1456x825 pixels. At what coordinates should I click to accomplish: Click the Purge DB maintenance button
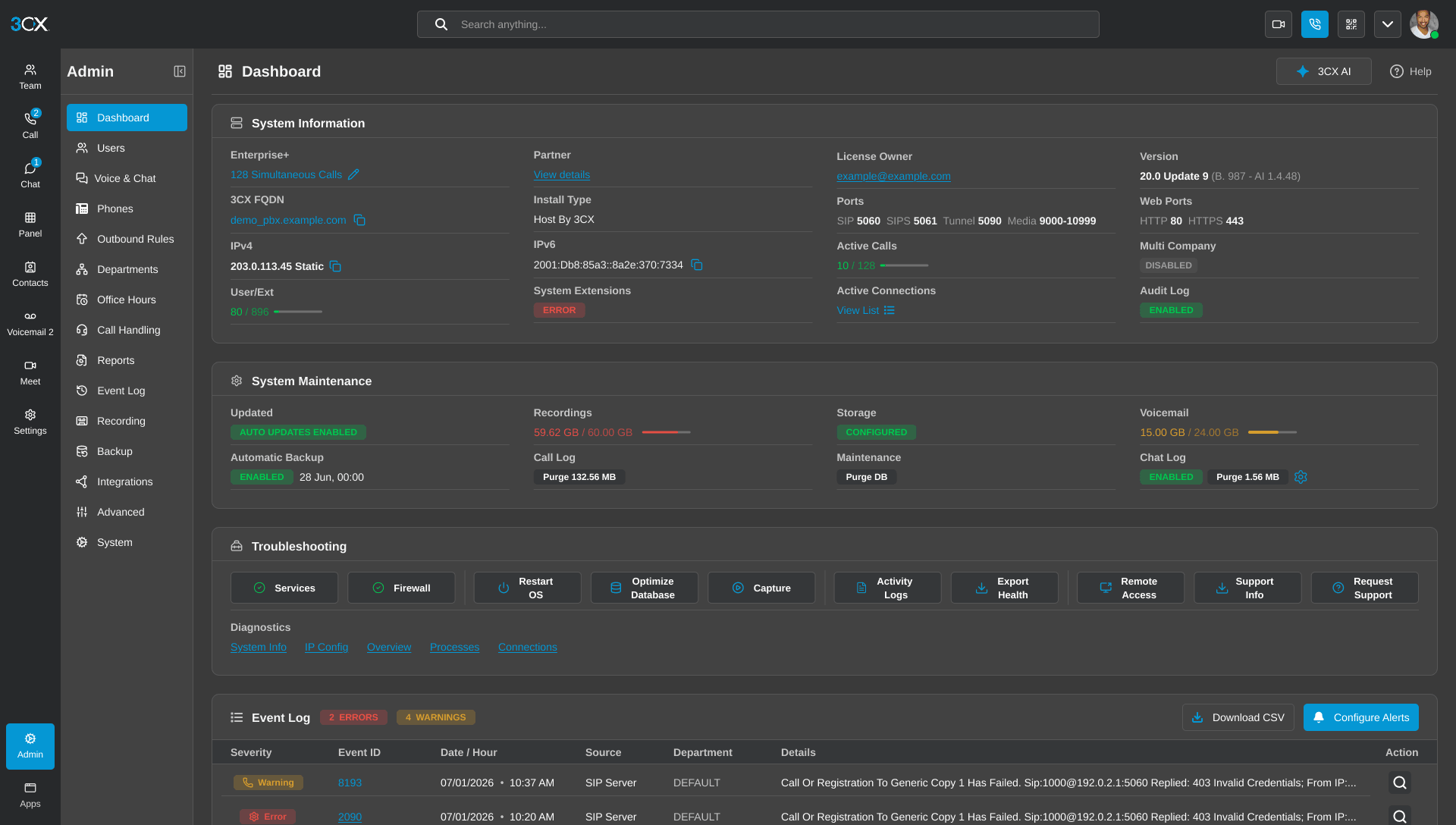[866, 477]
